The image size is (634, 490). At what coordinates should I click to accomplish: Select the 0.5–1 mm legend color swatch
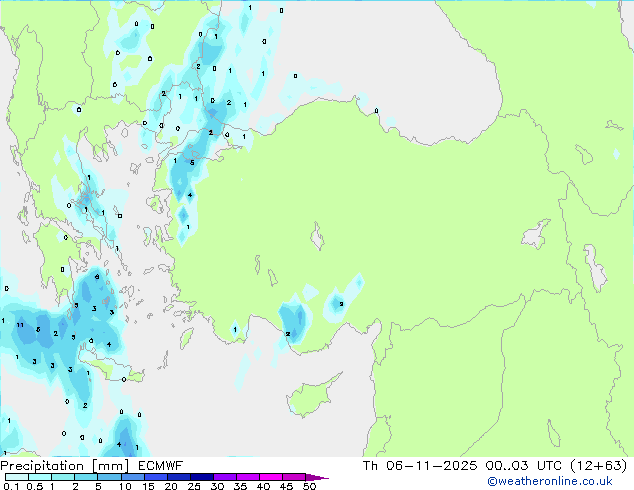(x=40, y=477)
